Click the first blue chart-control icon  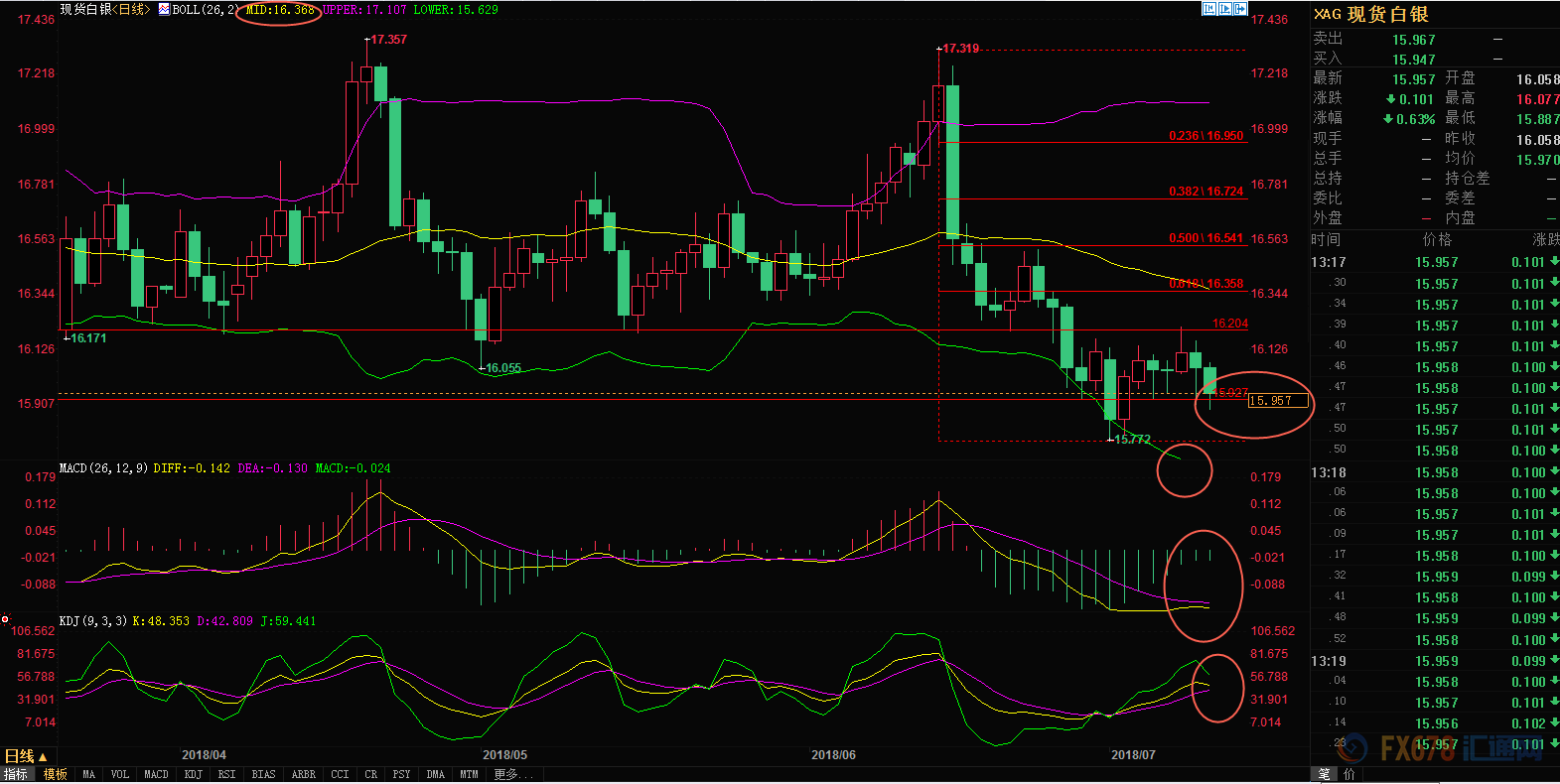pyautogui.click(x=1208, y=9)
